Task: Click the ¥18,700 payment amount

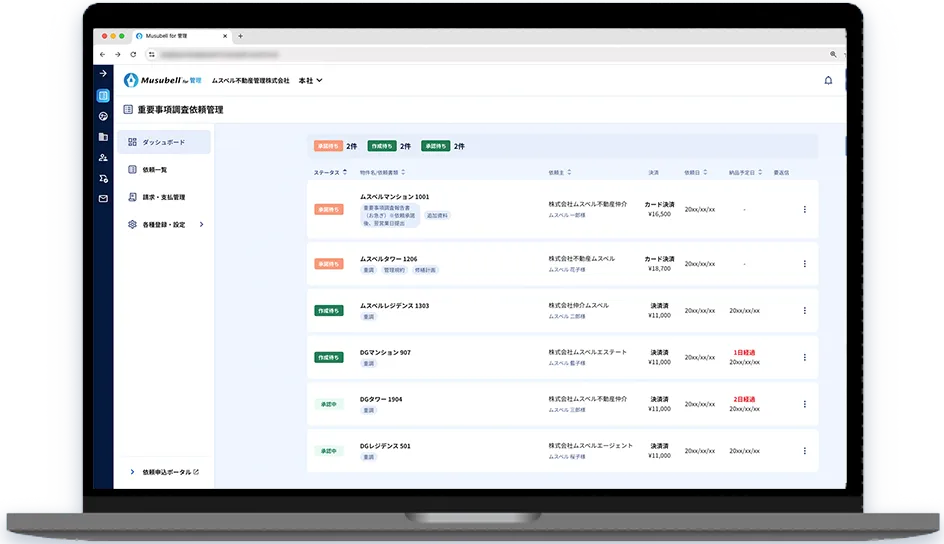Action: 659,269
